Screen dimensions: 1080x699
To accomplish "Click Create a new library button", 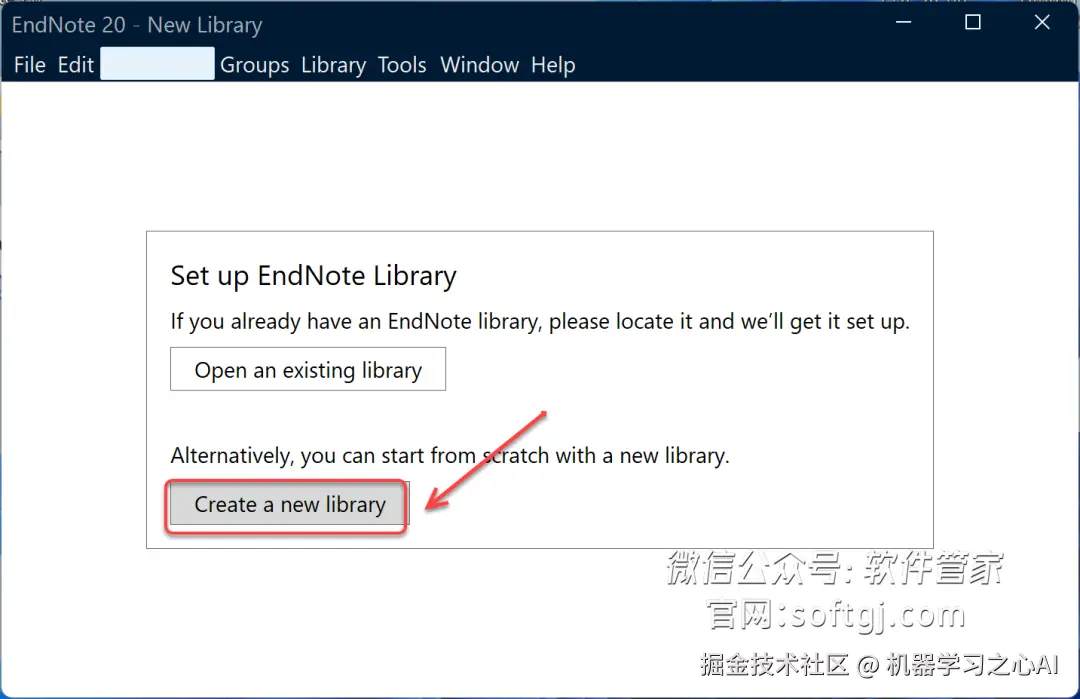I will pyautogui.click(x=289, y=504).
